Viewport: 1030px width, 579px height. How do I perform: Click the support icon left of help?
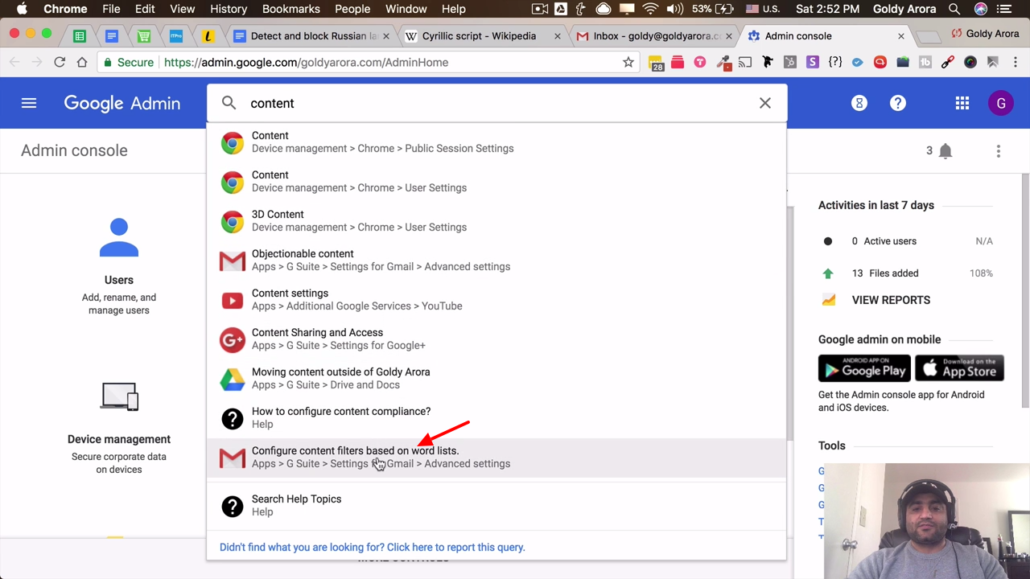click(859, 103)
